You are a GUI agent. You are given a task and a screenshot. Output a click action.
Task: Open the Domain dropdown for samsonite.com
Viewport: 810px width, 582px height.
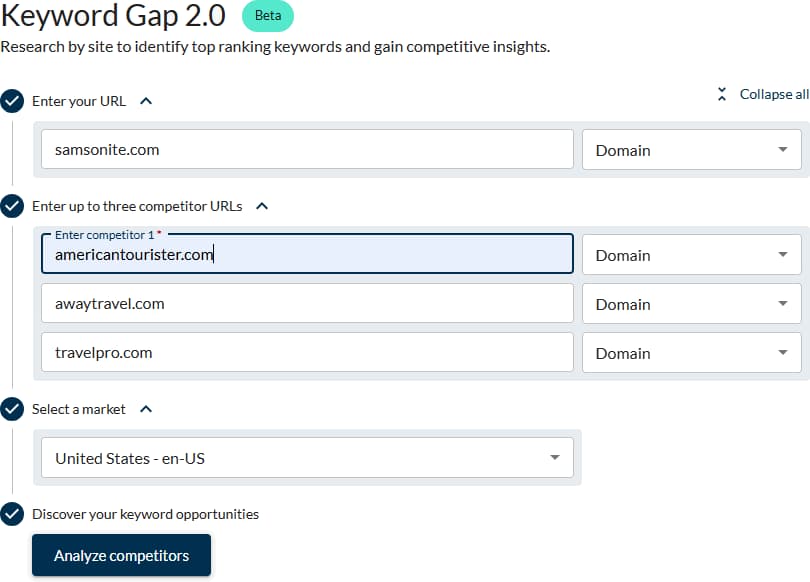[785, 150]
